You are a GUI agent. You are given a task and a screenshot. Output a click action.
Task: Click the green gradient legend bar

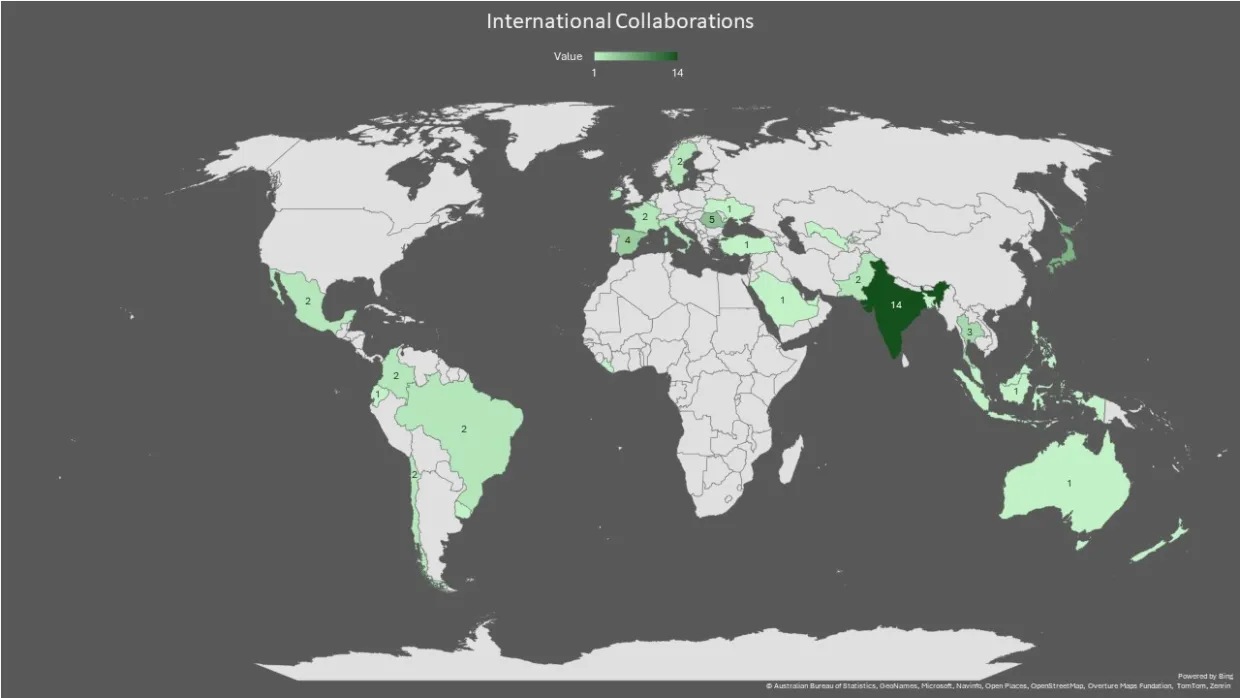tap(635, 56)
